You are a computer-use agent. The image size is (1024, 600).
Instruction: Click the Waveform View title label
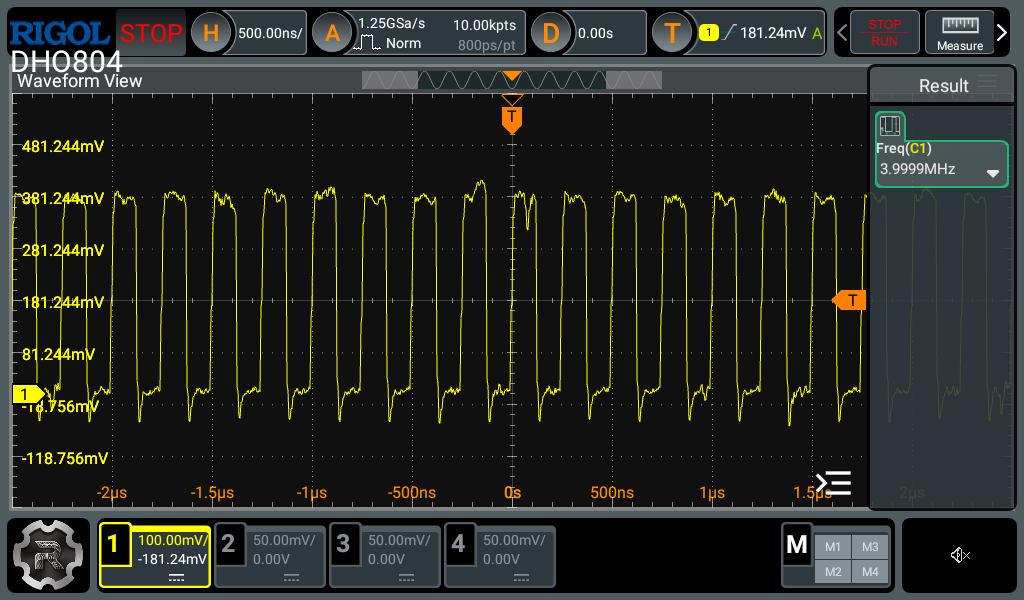(x=79, y=81)
